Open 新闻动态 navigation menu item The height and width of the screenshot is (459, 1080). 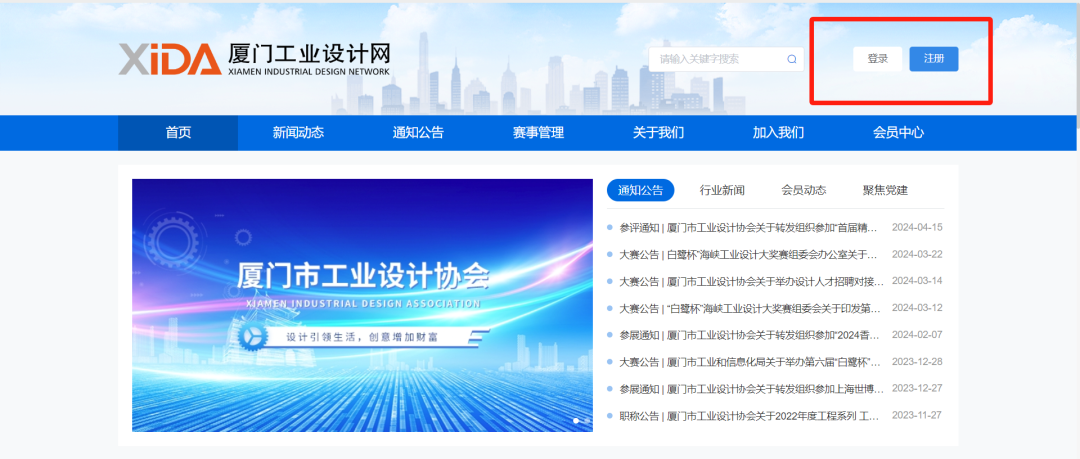pyautogui.click(x=298, y=133)
